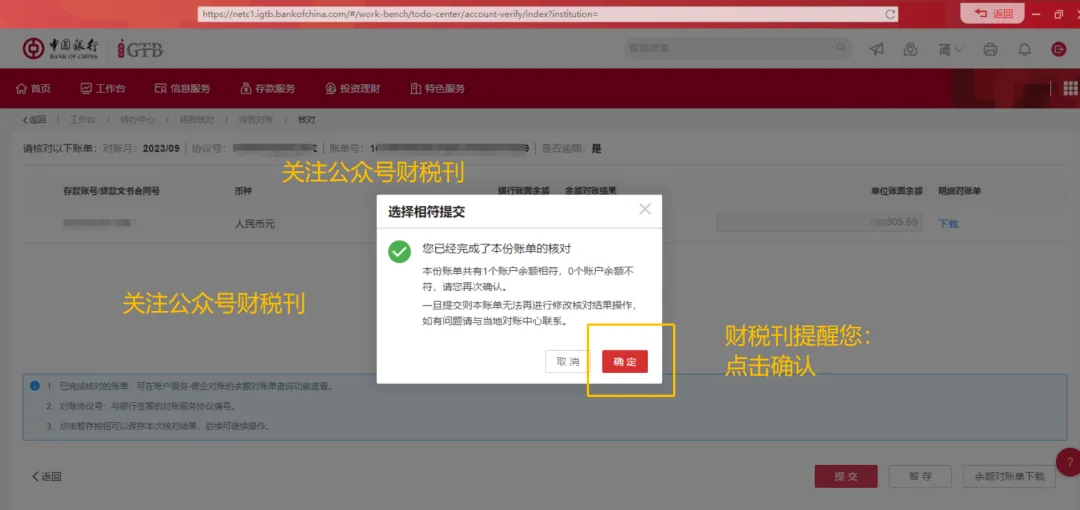Open the 投资理财 menu
This screenshot has width=1080, height=510.
(x=353, y=88)
